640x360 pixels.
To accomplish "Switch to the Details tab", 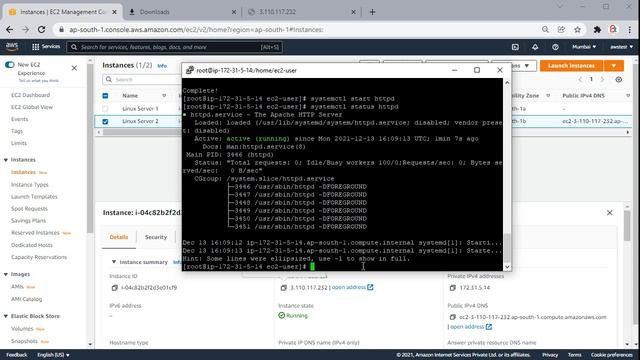I will point(119,237).
